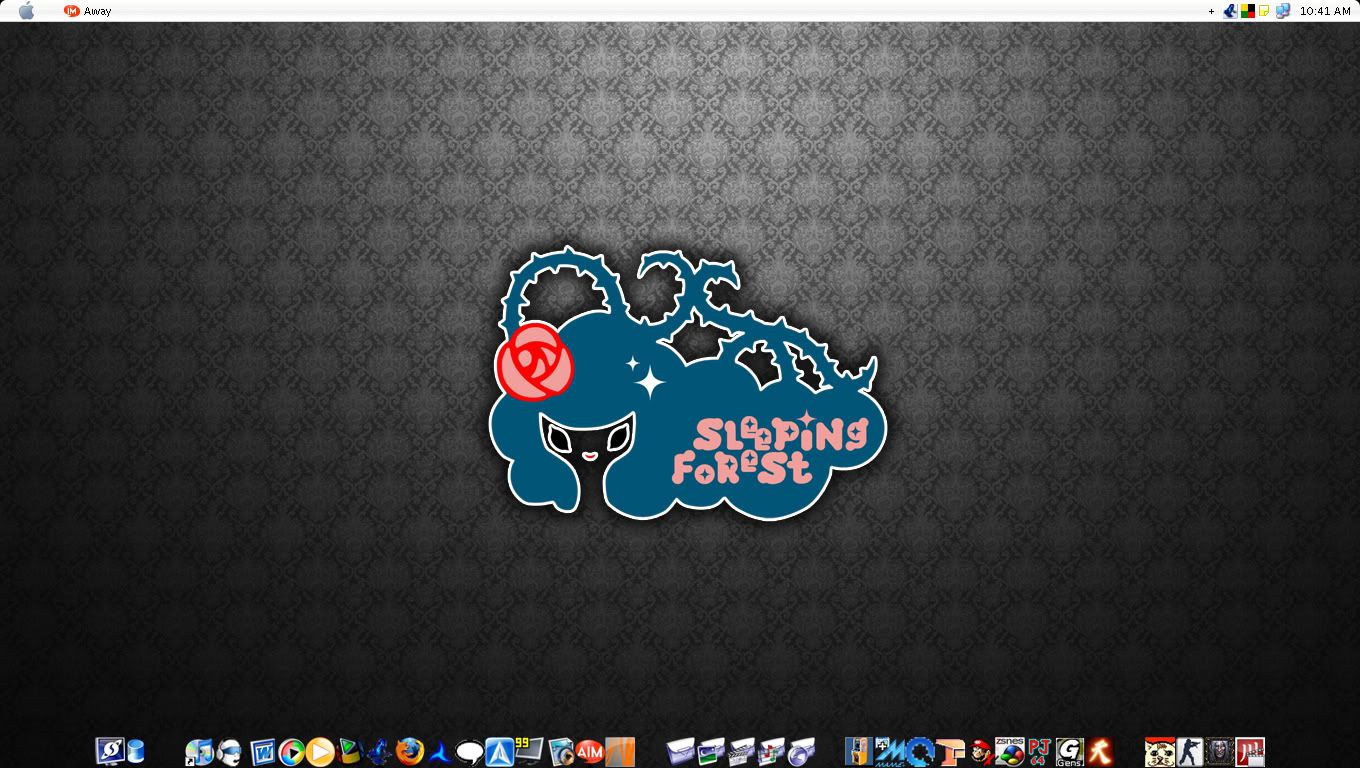Screen dimensions: 1360x768
Task: Open the monitor icon with 99 badge
Action: pyautogui.click(x=529, y=751)
